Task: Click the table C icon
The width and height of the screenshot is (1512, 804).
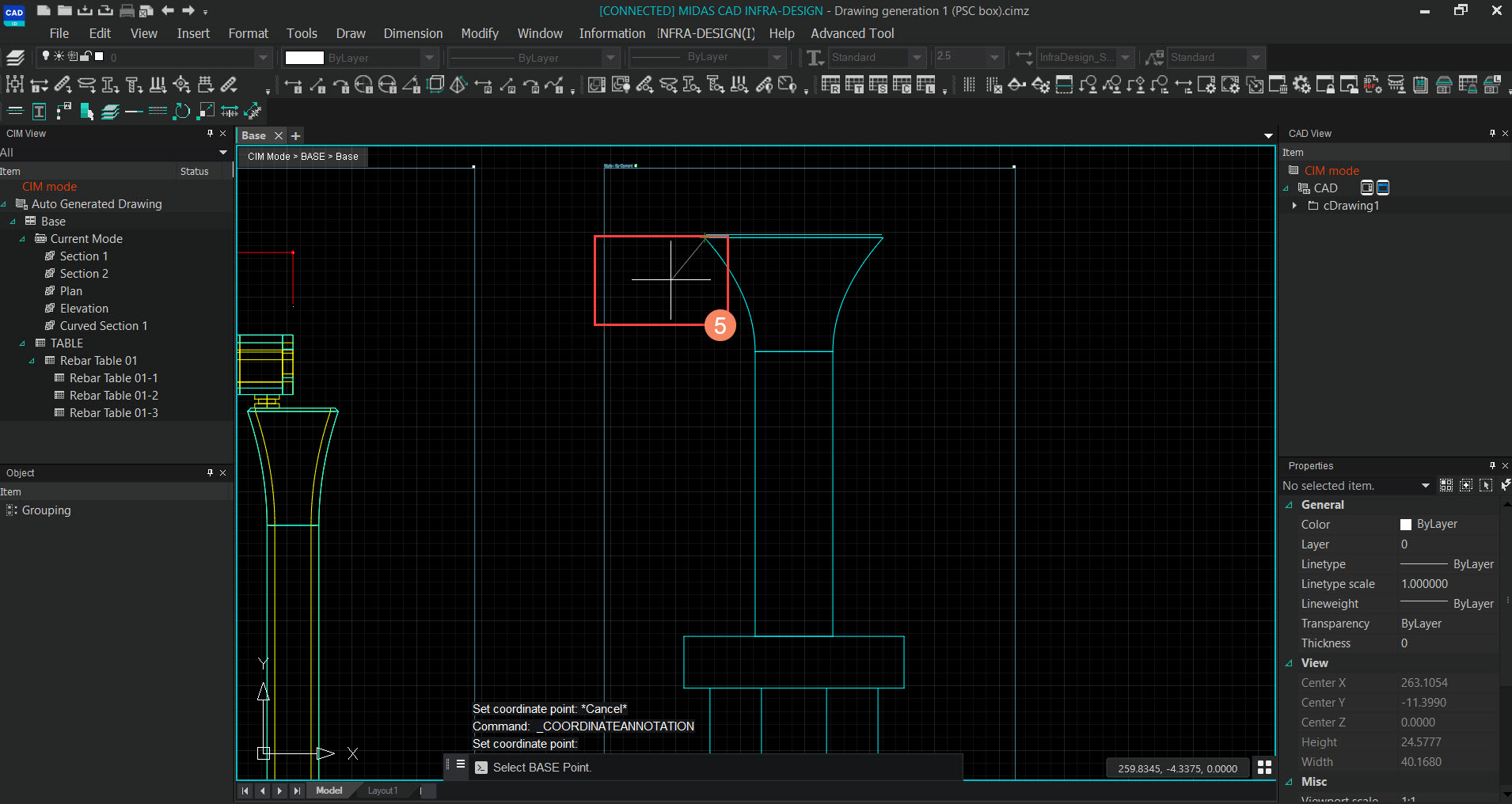Action: 902,85
